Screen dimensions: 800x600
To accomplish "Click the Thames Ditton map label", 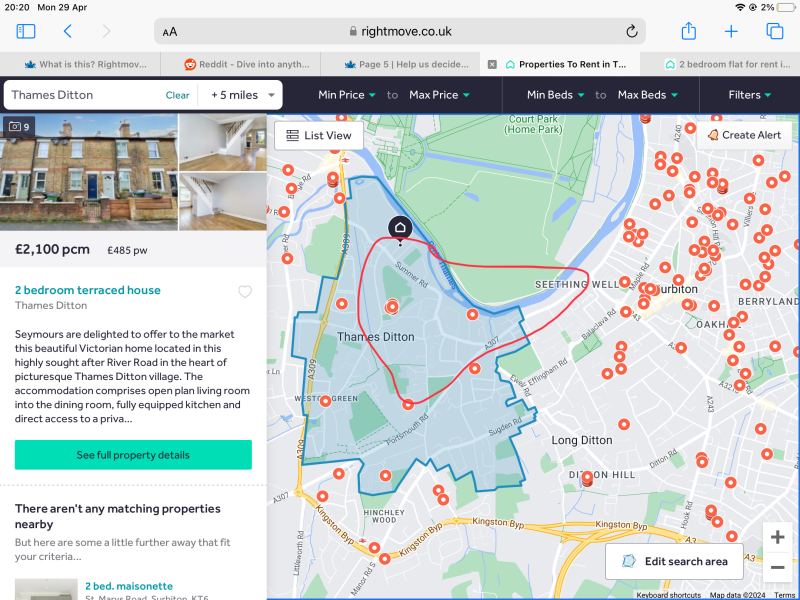I will click(376, 337).
